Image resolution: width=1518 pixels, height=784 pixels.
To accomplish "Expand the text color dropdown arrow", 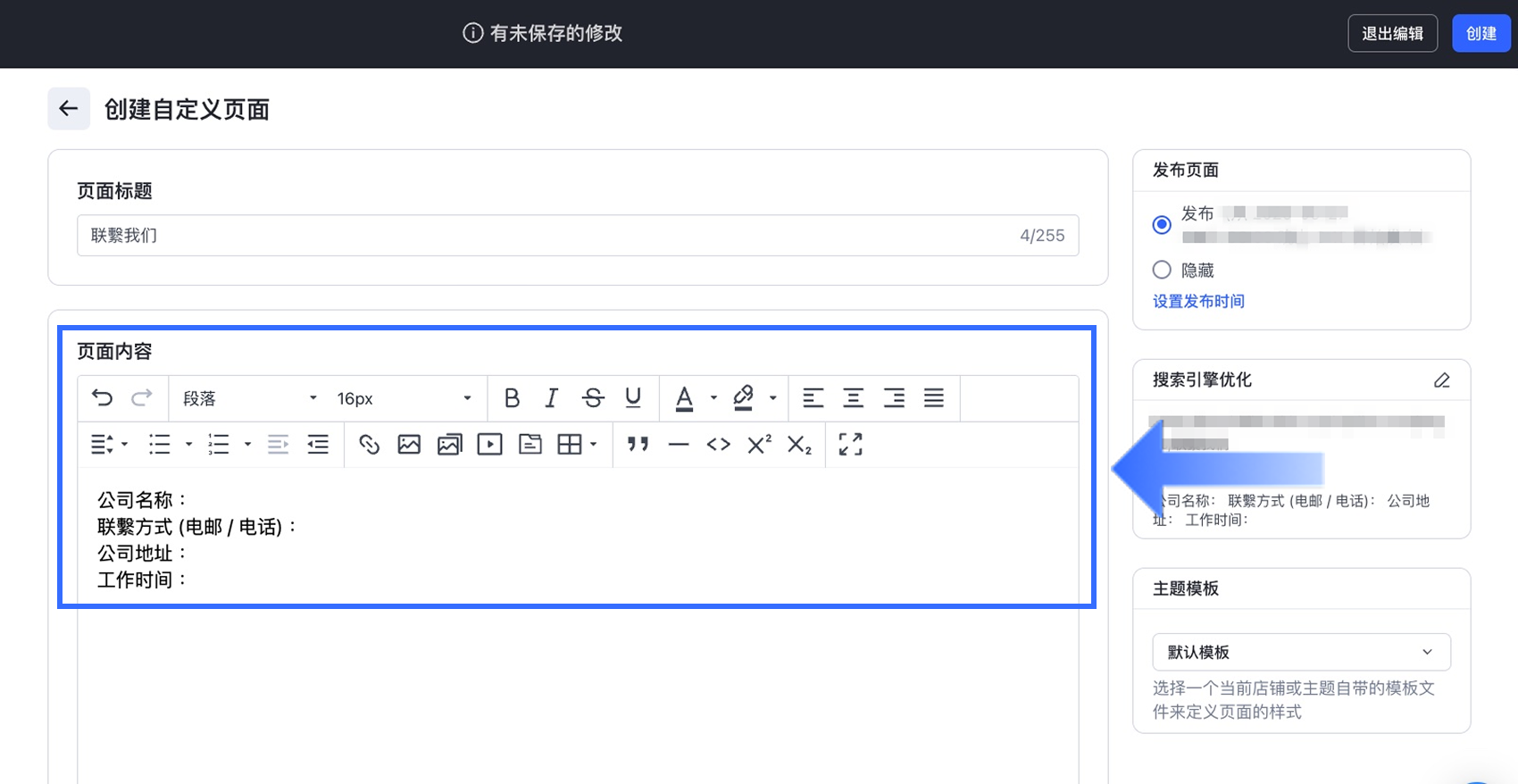I will coord(713,398).
